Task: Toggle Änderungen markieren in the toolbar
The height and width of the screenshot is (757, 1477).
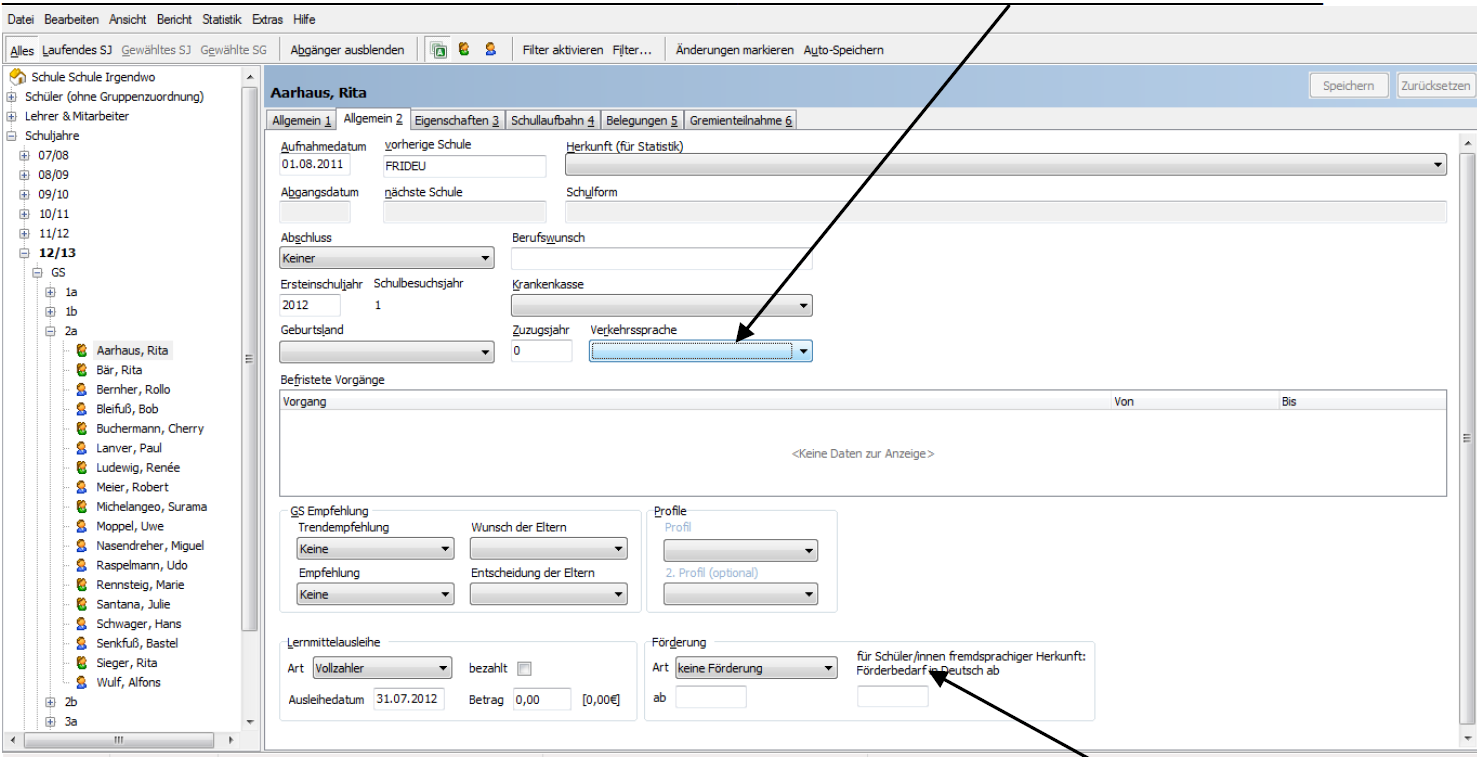Action: pyautogui.click(x=735, y=50)
